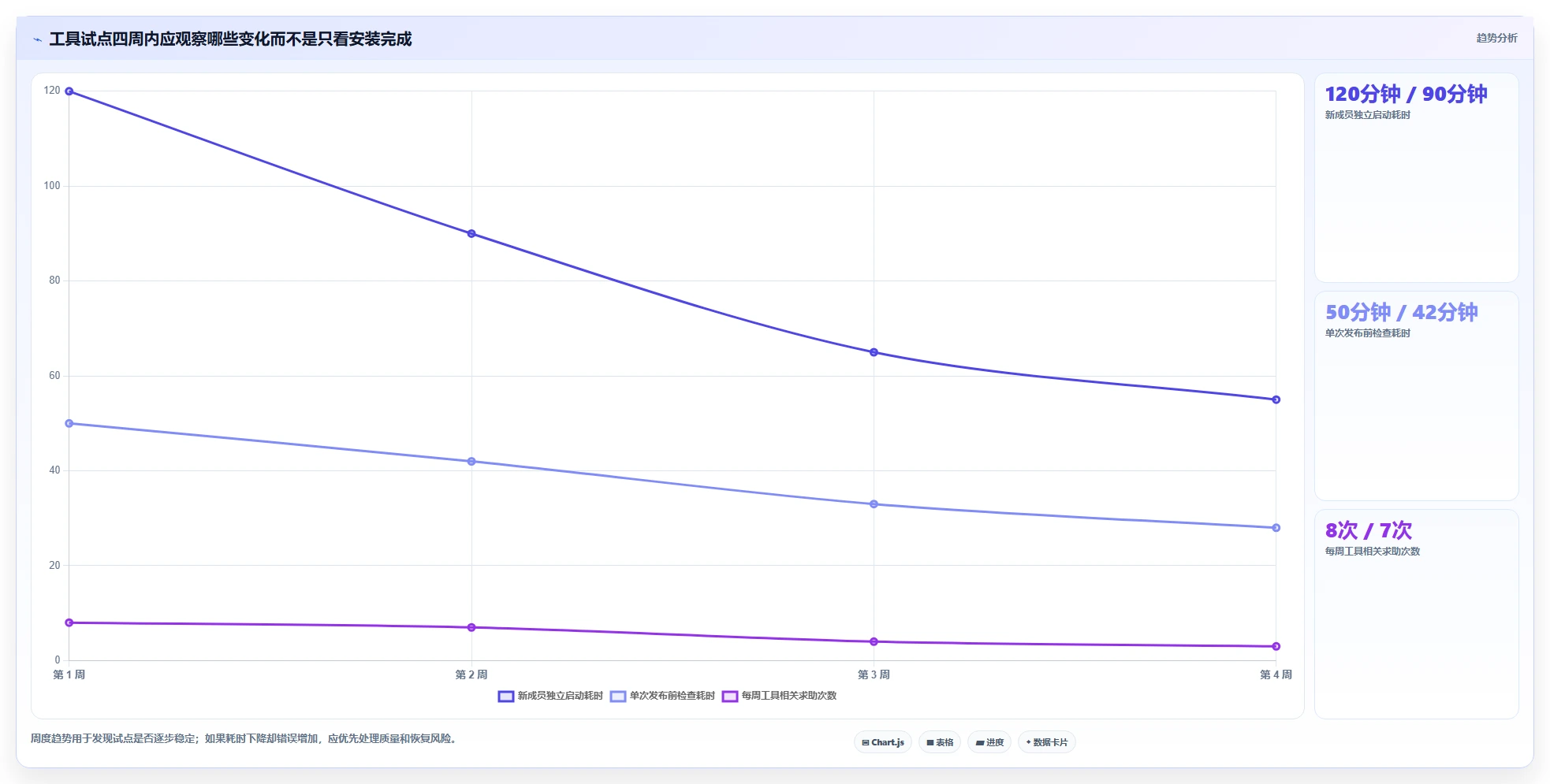
Task: Click the 每周工具相关求助次数 label in the third card
Action: pos(1372,552)
